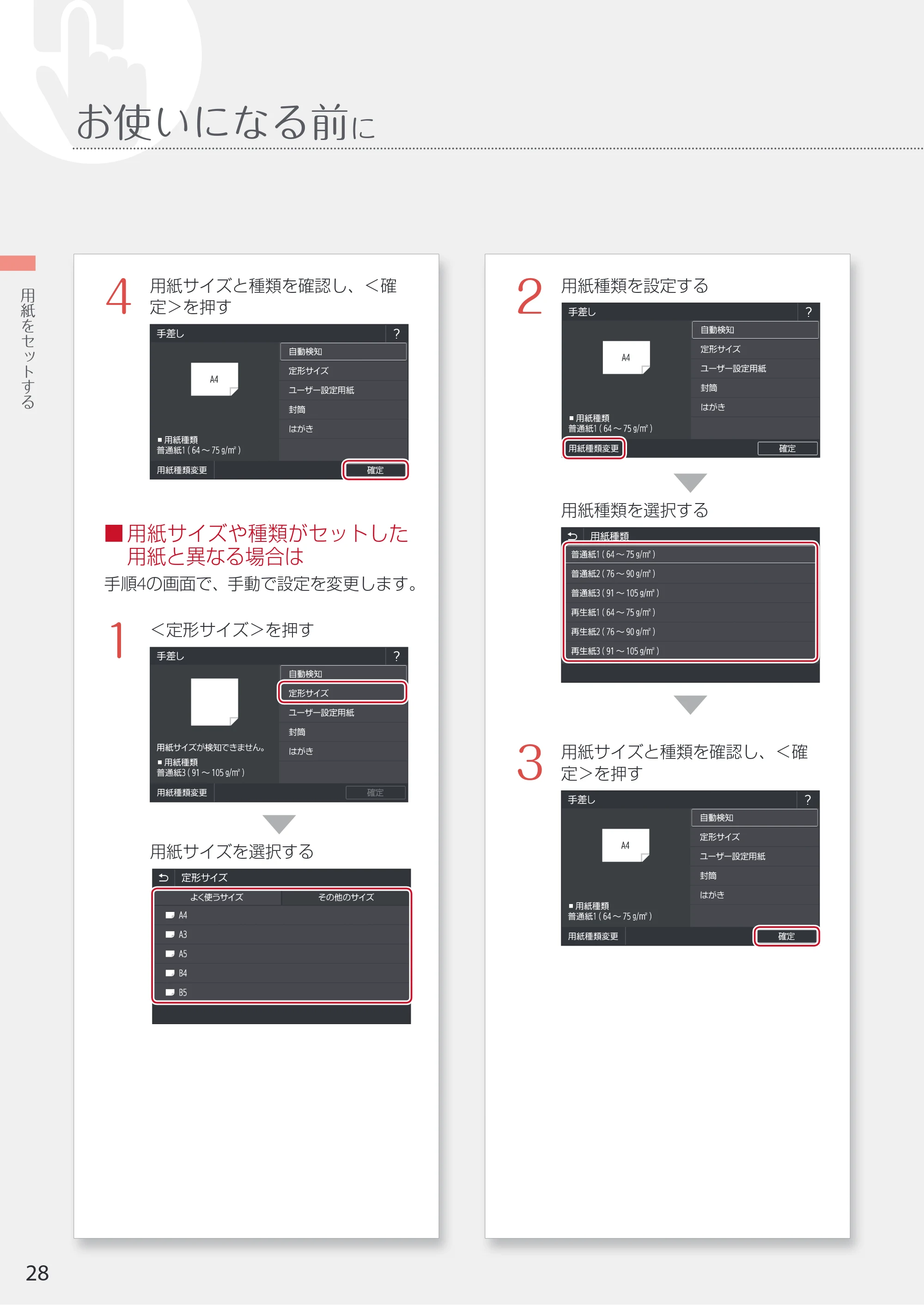The width and height of the screenshot is (924, 1305).
Task: Select the A3 size row
Action: (282, 935)
